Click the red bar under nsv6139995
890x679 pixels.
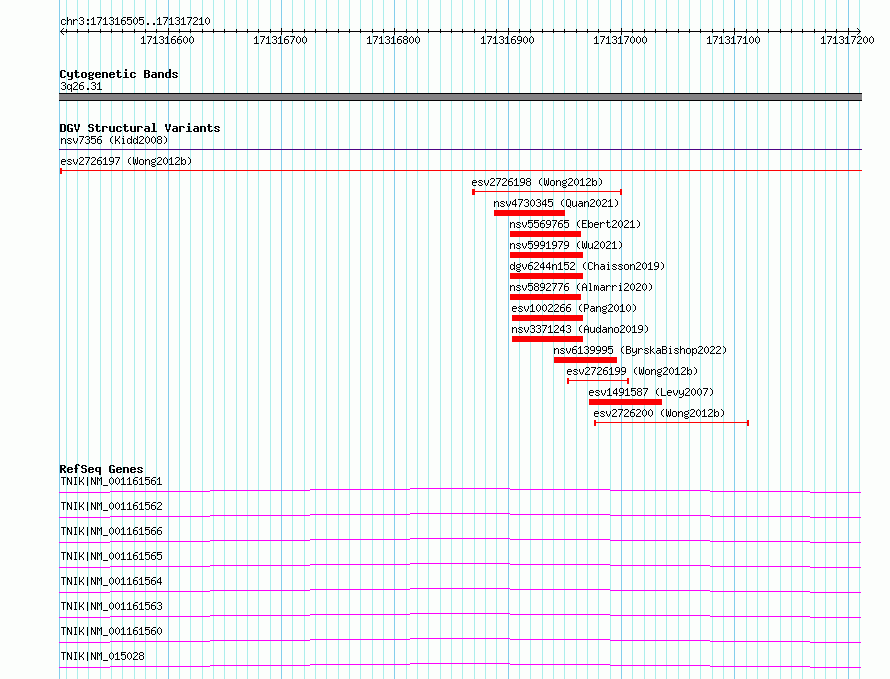click(x=585, y=360)
